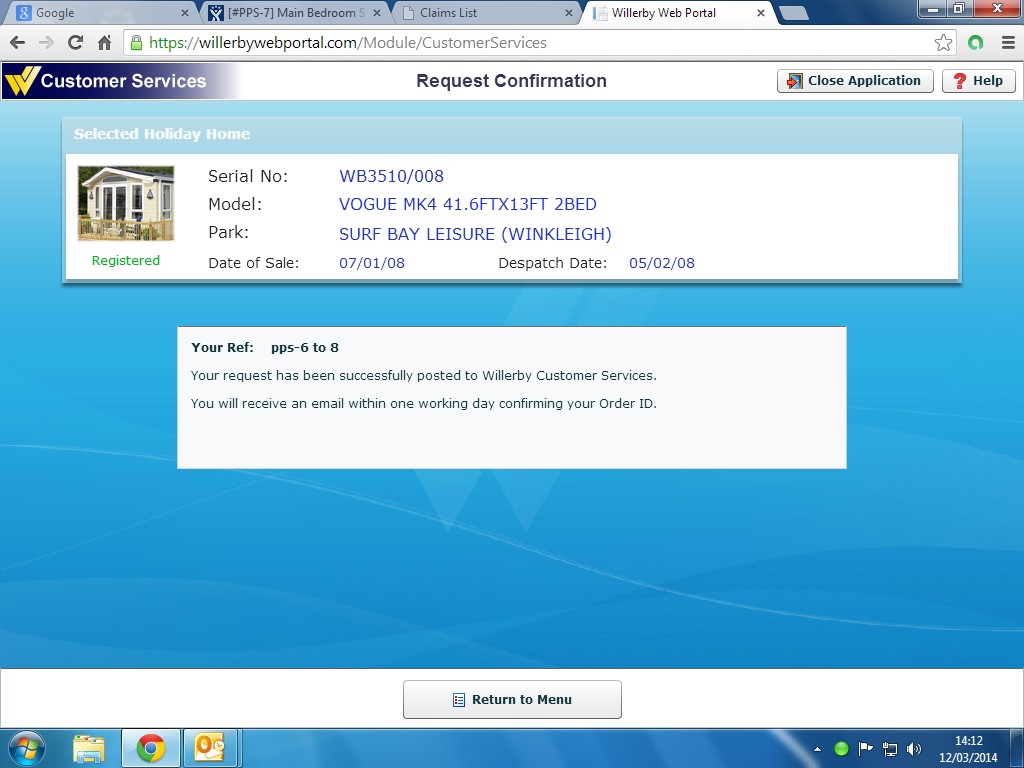The width and height of the screenshot is (1024, 768).
Task: Click the Willerby W logo in header
Action: click(22, 80)
